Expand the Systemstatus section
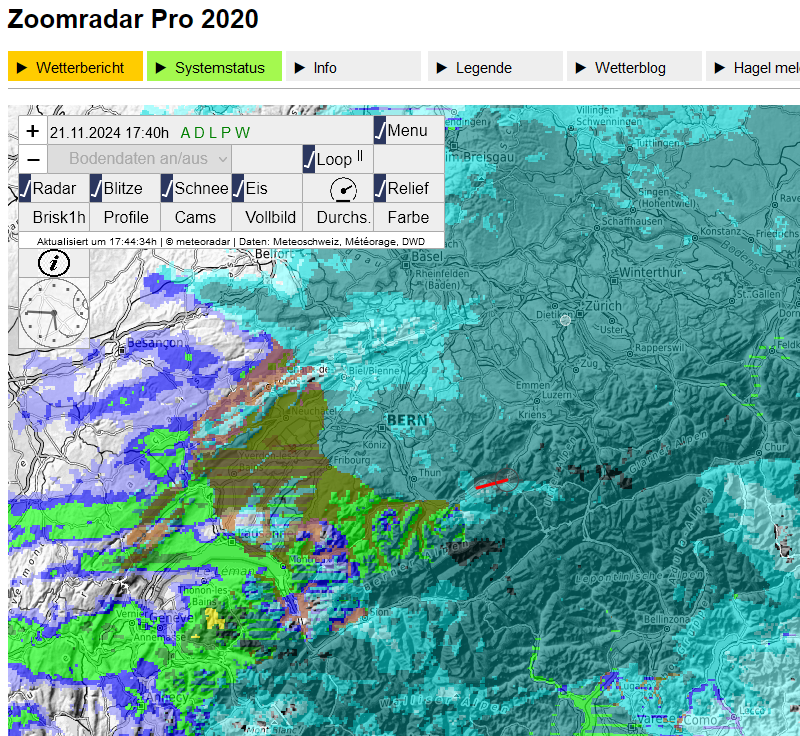 (x=214, y=66)
